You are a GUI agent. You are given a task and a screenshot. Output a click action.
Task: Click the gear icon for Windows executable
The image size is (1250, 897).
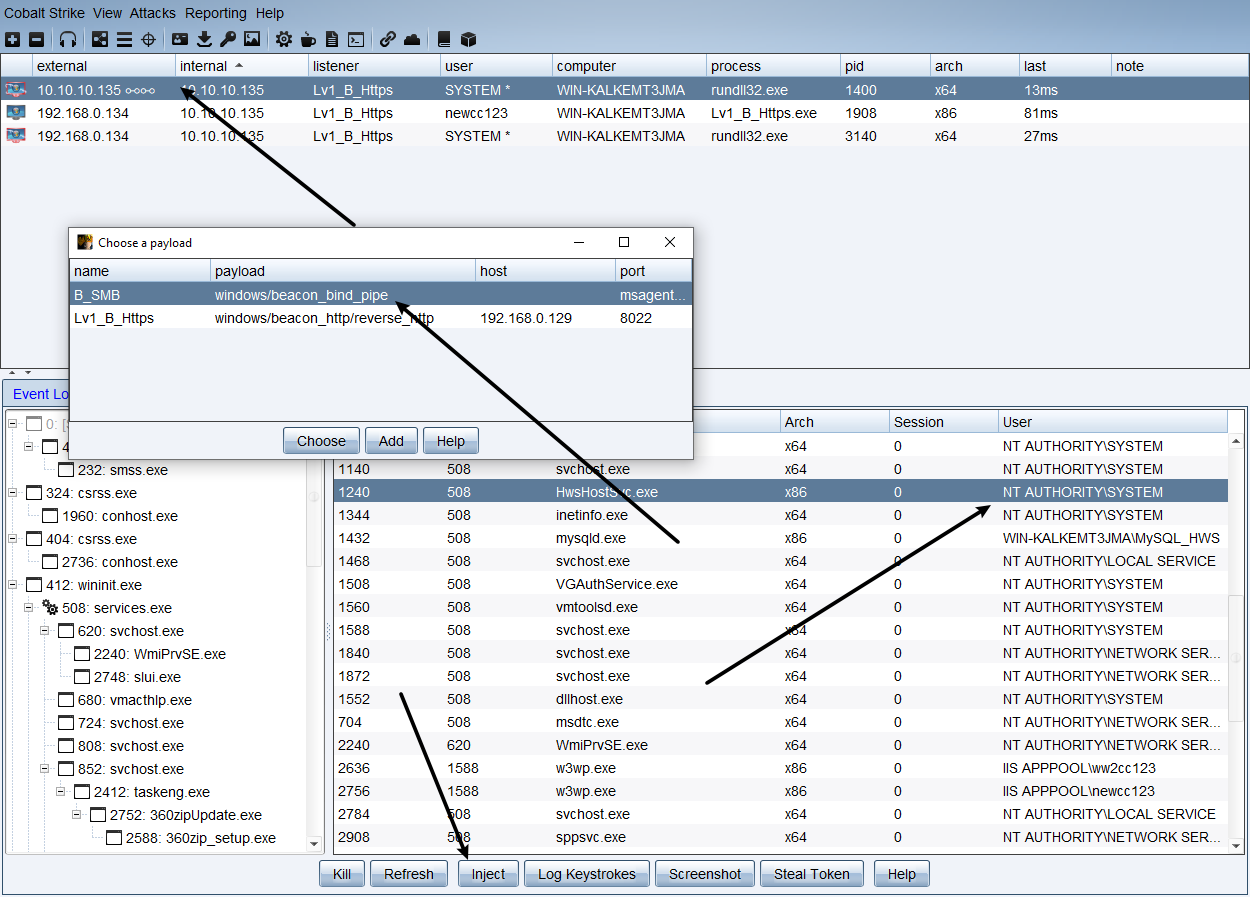click(x=284, y=39)
